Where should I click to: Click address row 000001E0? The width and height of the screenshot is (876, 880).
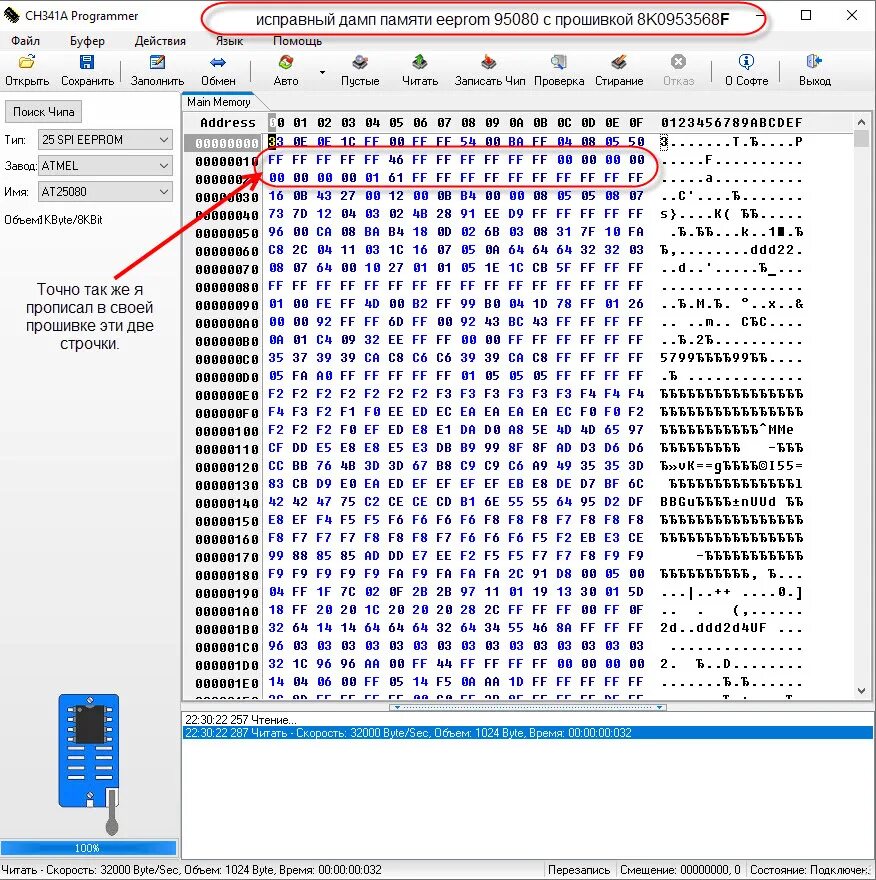point(227,683)
